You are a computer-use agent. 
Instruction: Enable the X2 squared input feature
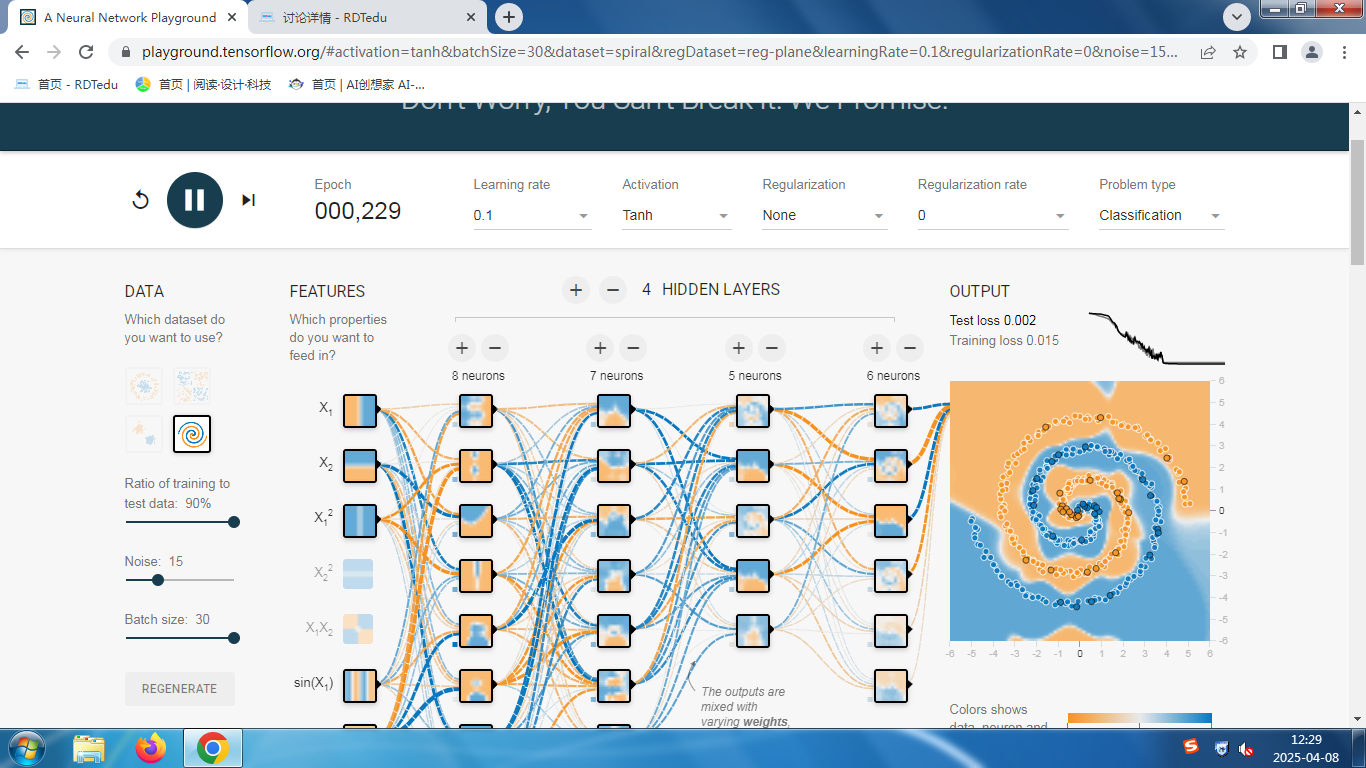[358, 574]
